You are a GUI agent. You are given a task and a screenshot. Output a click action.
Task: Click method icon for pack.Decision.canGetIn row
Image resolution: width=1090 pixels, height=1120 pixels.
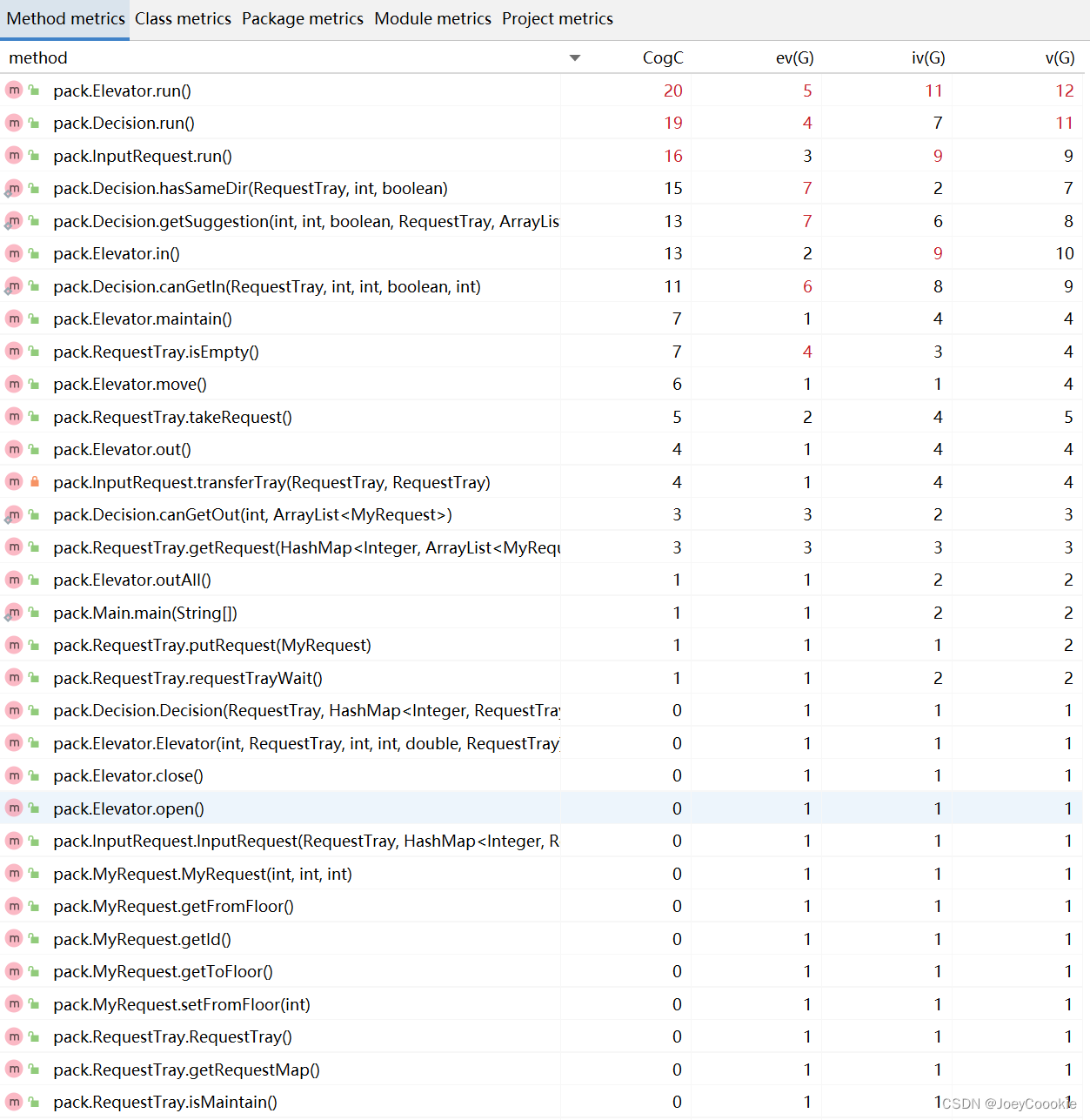coord(14,286)
